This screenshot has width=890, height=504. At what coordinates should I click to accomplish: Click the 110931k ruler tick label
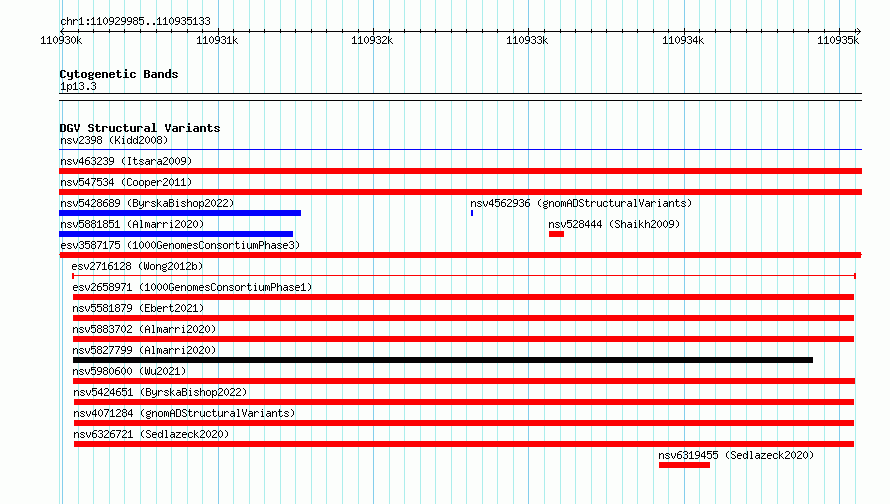click(217, 40)
